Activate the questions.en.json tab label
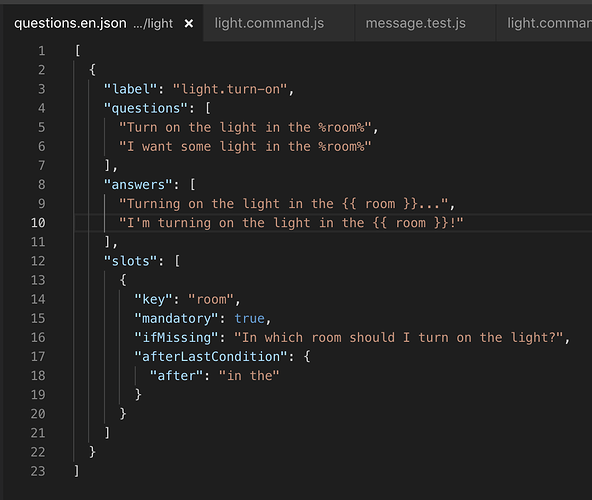 (x=70, y=23)
